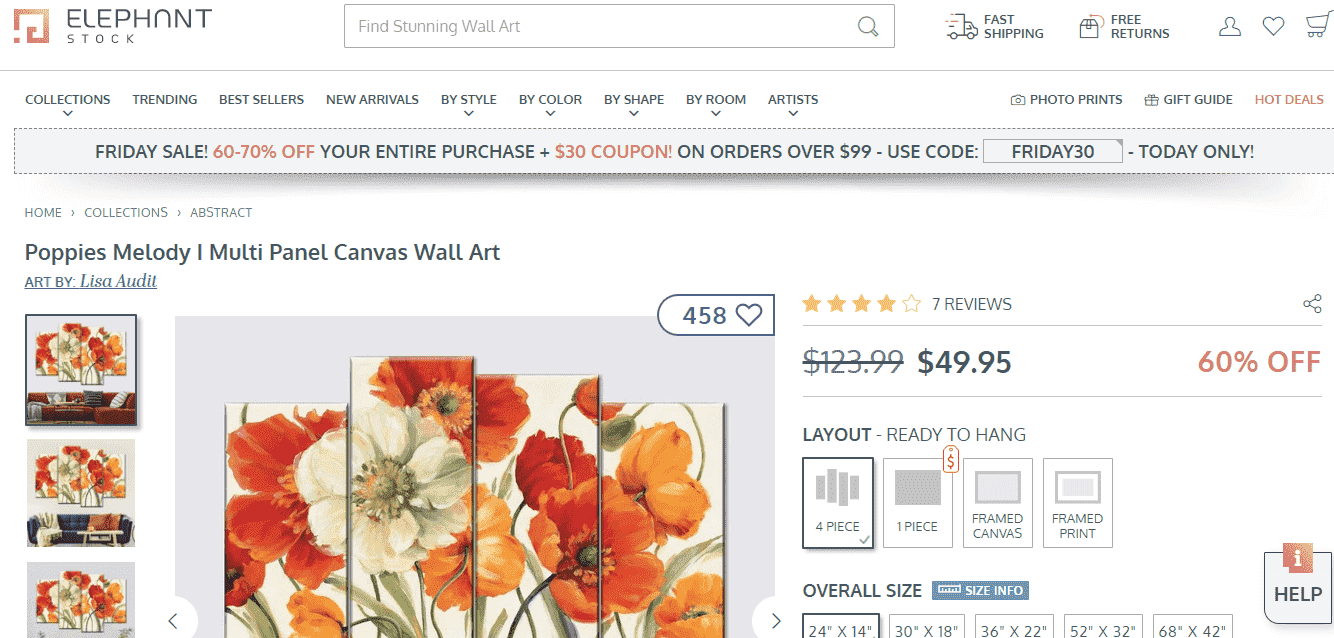This screenshot has height=638, width=1334.
Task: Open the shopping cart icon
Action: tap(1317, 27)
